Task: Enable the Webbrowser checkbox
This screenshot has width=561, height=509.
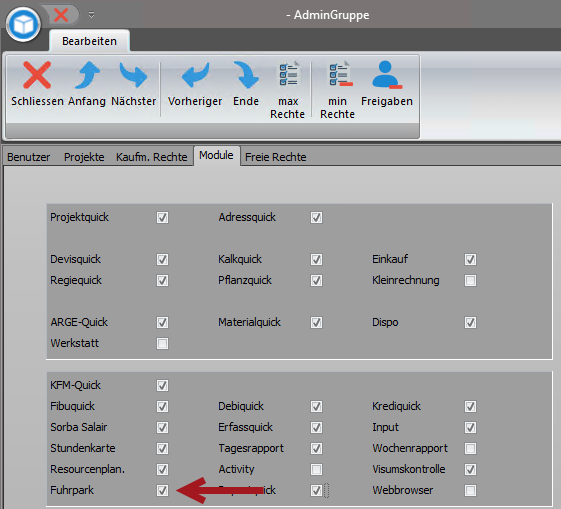Action: [470, 490]
